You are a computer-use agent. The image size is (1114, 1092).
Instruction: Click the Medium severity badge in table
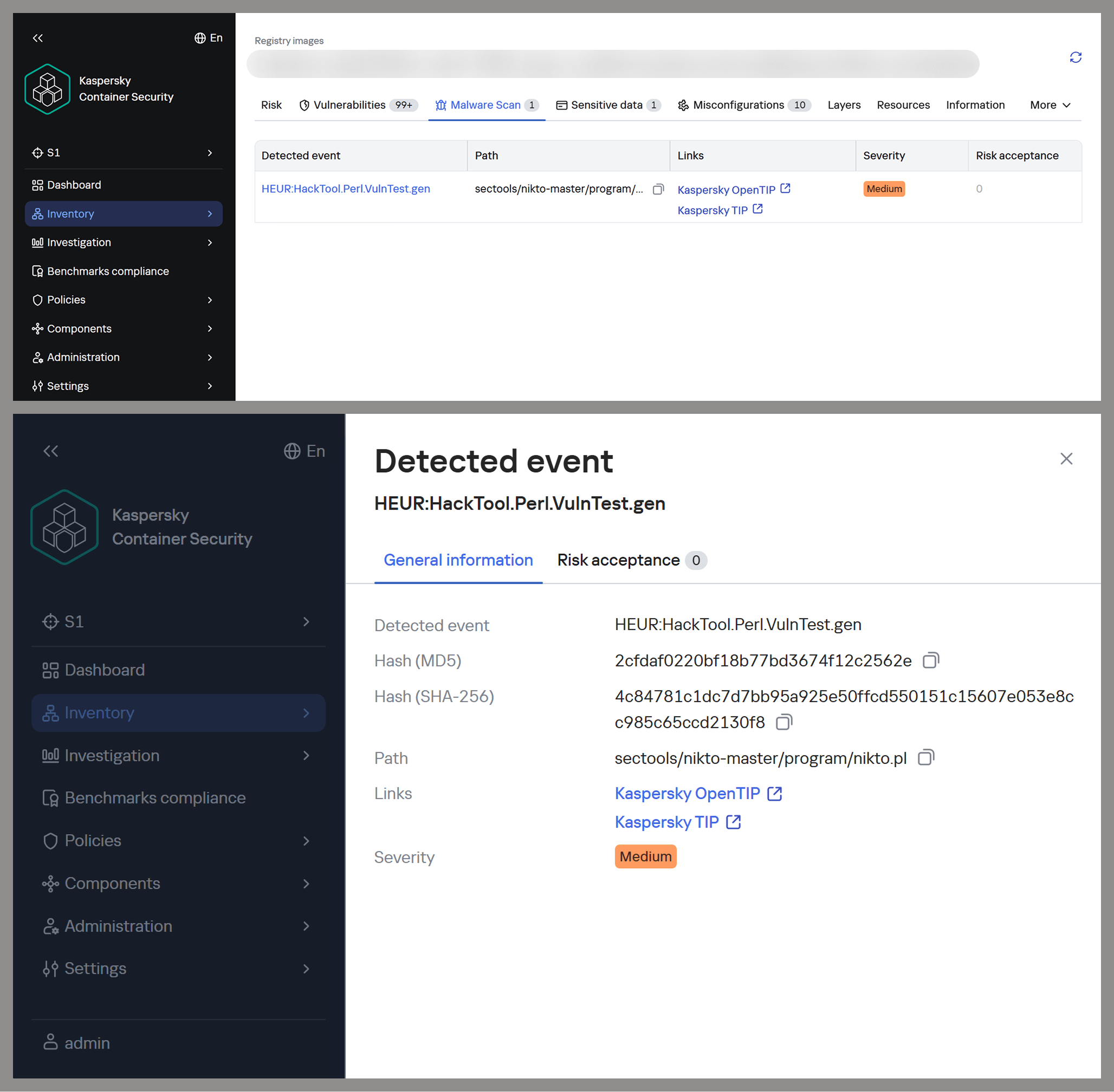(884, 188)
